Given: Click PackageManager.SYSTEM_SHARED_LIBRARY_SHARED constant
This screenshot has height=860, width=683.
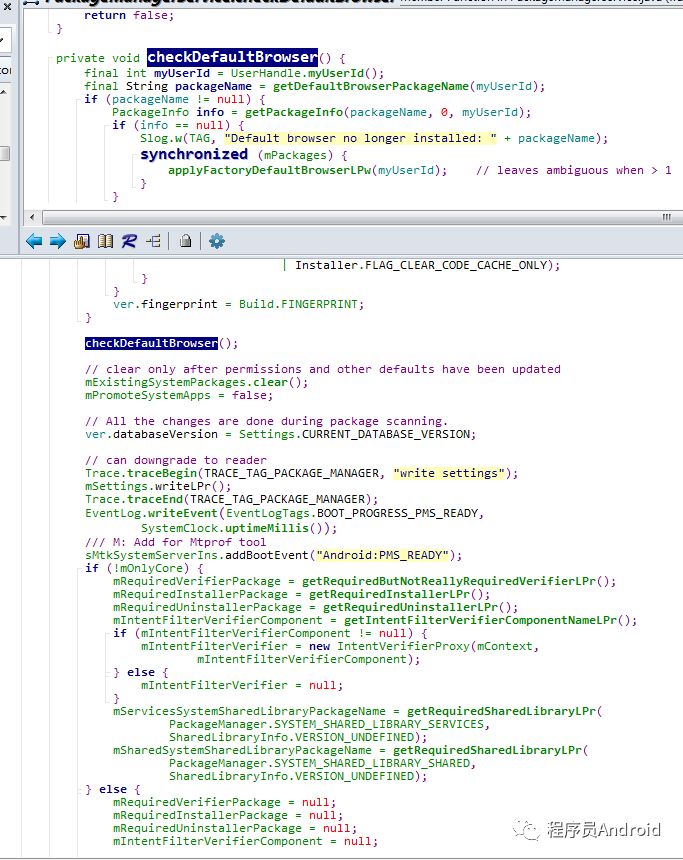Looking at the screenshot, I should (x=319, y=763).
